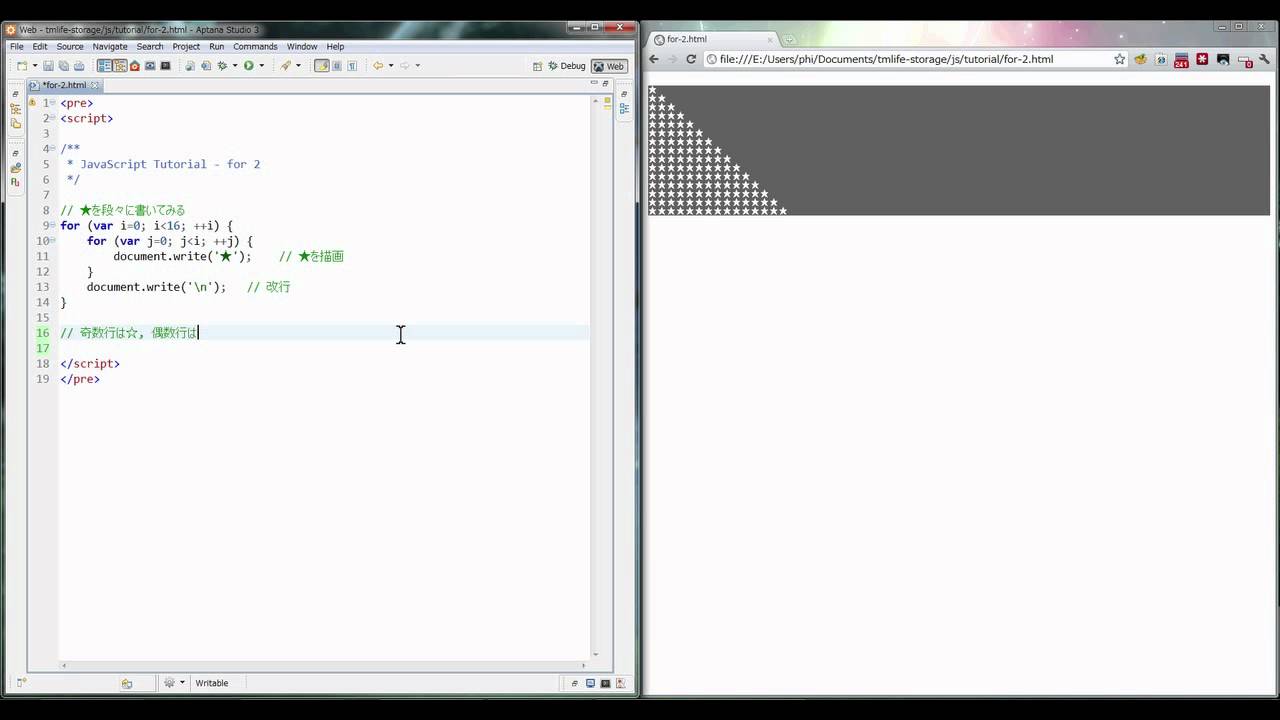The image size is (1280, 720).
Task: Click the black eye extension icon
Action: pos(1223,59)
